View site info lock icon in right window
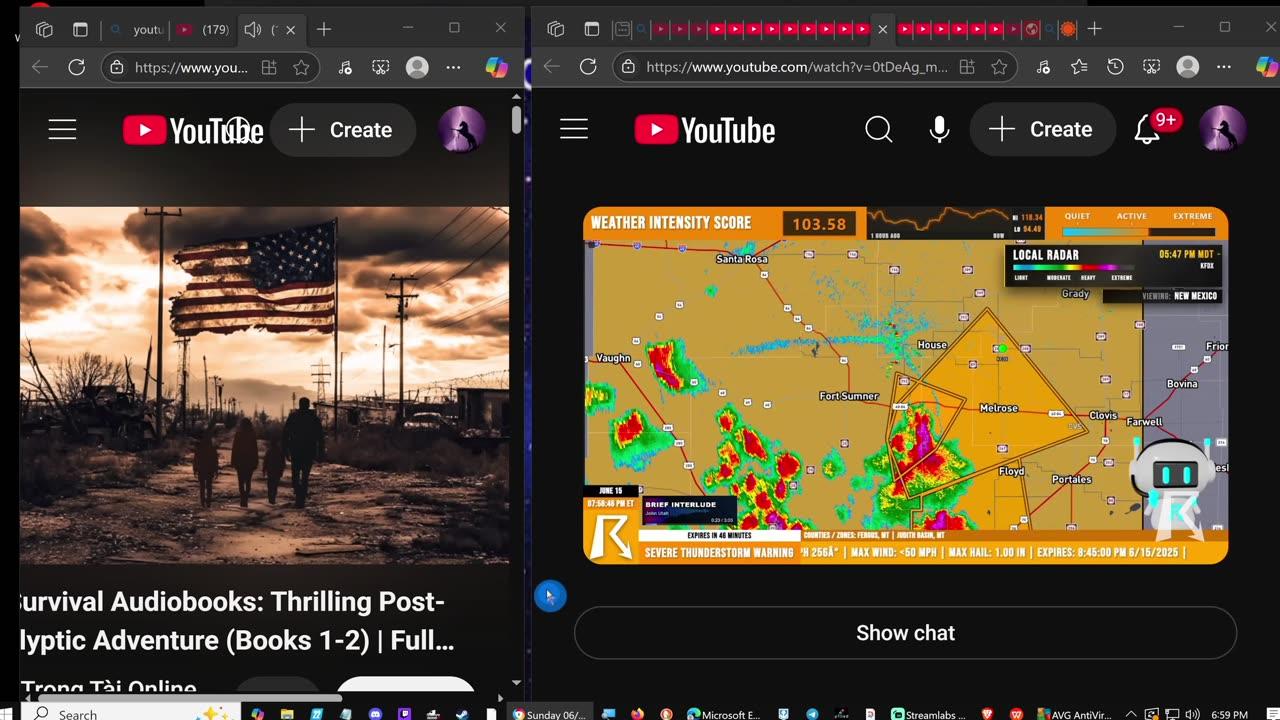 [x=628, y=67]
